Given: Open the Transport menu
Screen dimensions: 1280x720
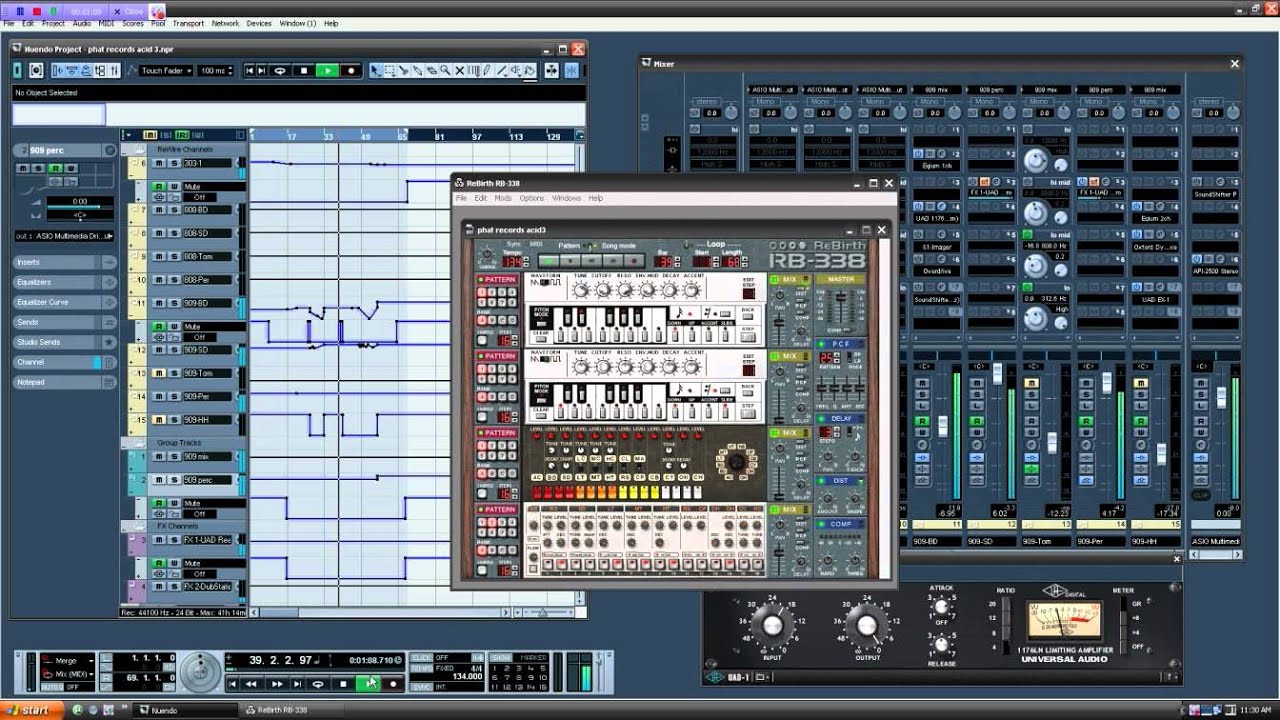Looking at the screenshot, I should (188, 23).
